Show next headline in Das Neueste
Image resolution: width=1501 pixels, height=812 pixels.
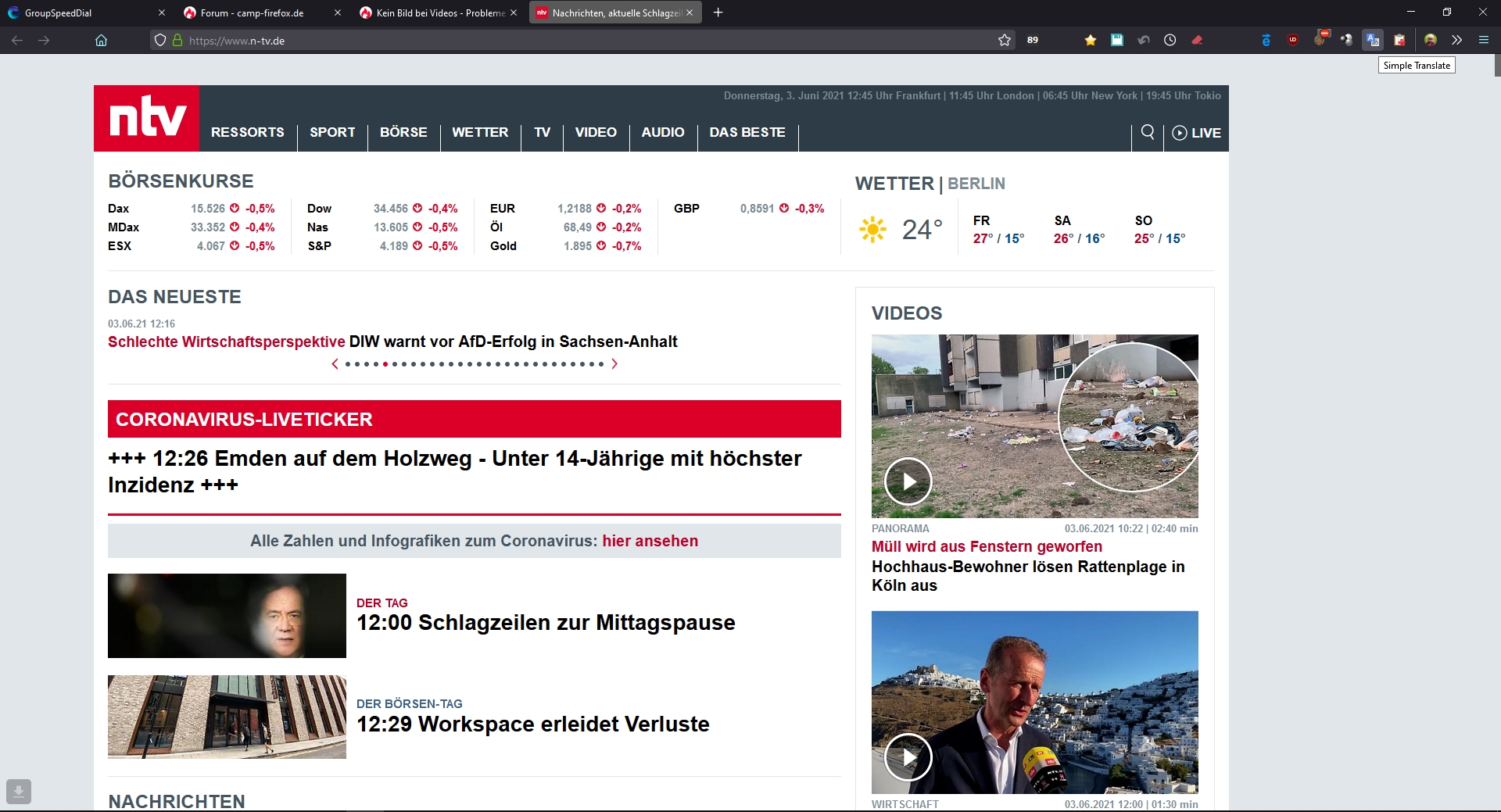pos(614,364)
